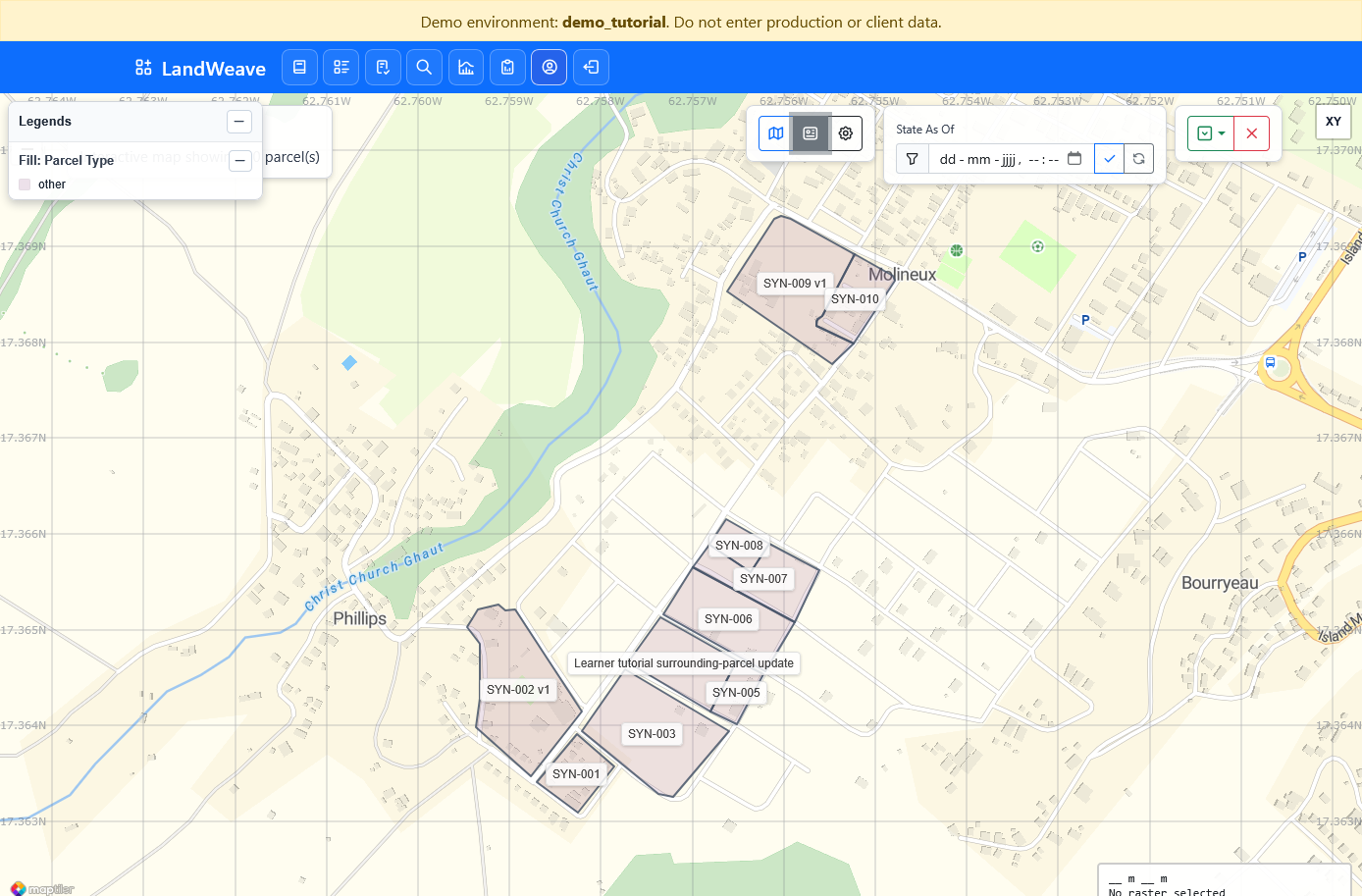The height and width of the screenshot is (896, 1362).
Task: Switch to the map view button
Action: [x=776, y=133]
